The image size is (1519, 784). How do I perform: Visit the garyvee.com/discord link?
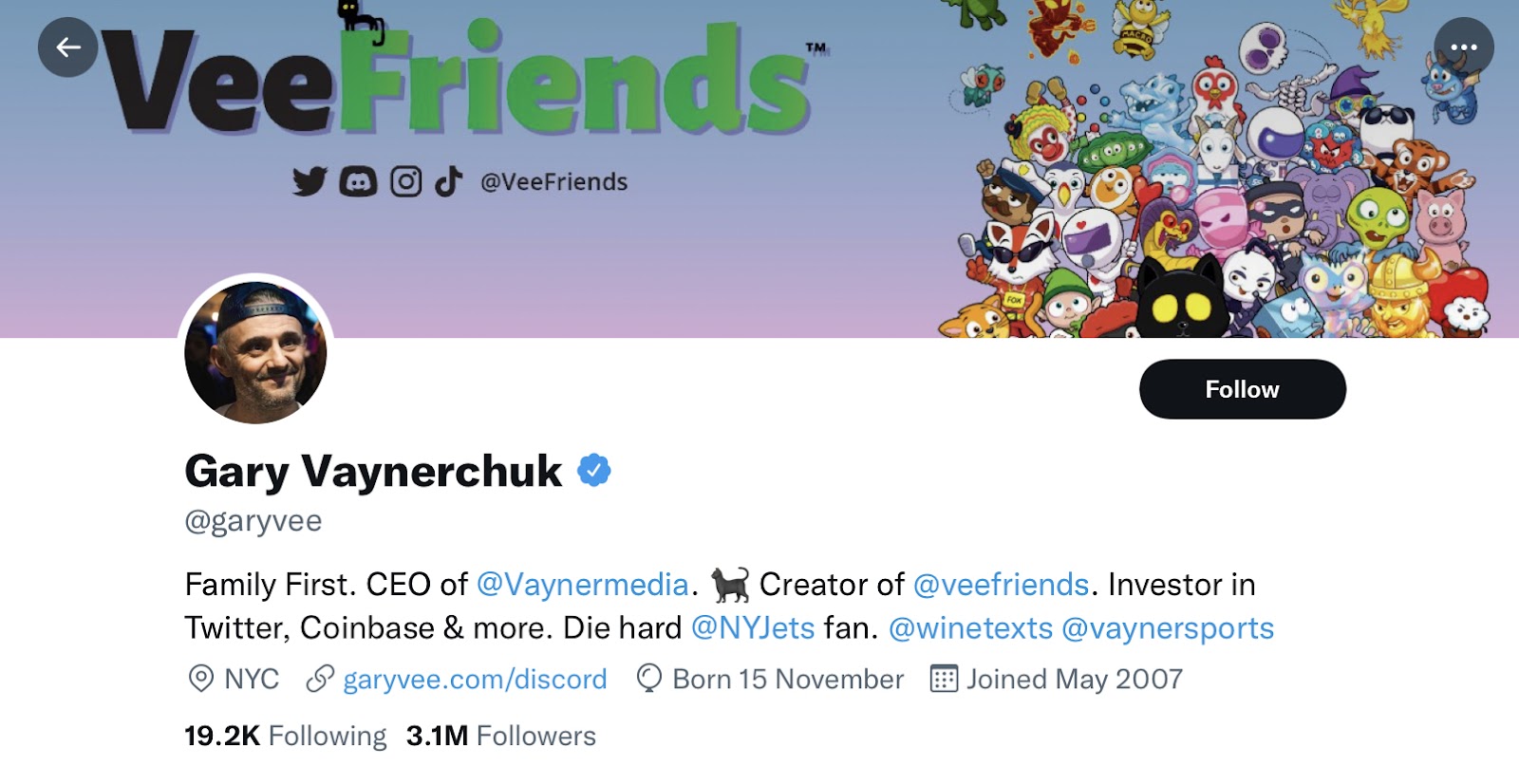475,680
